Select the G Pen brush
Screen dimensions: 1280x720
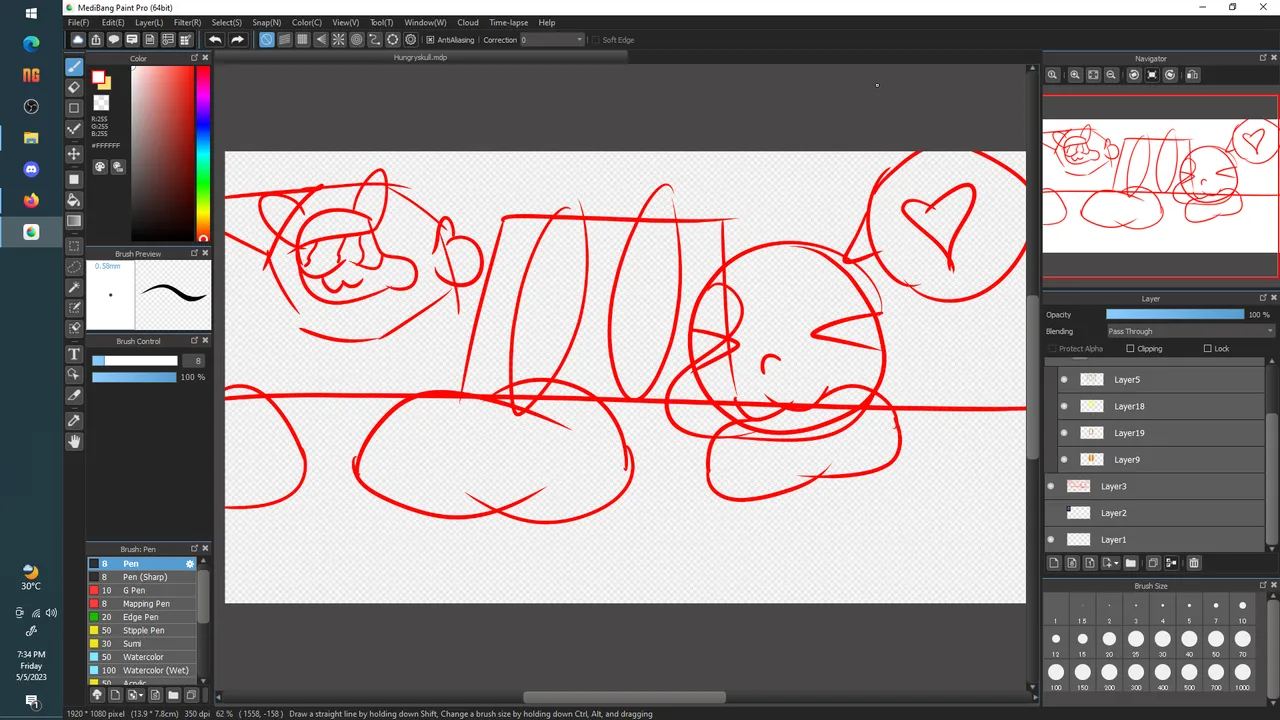click(143, 590)
